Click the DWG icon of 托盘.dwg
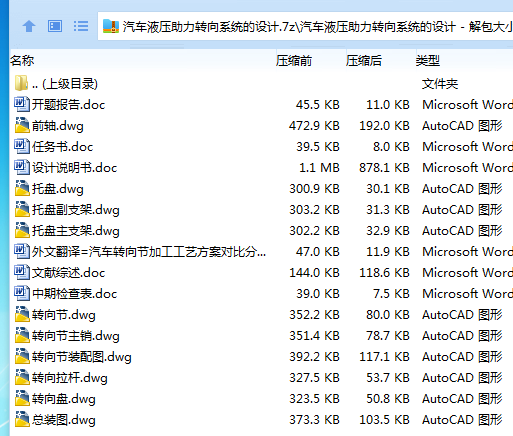The width and height of the screenshot is (513, 436). click(x=22, y=188)
